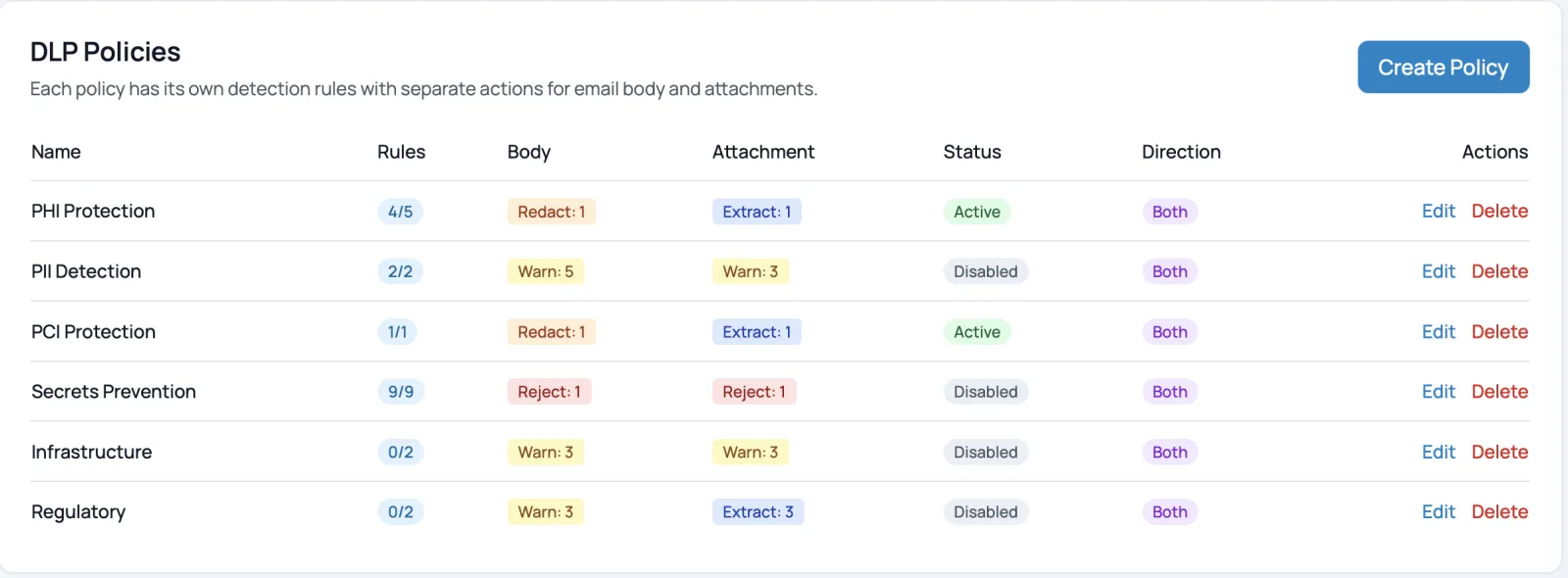This screenshot has height=578, width=1568.
Task: Delete the PHI Protection policy
Action: (x=1499, y=211)
